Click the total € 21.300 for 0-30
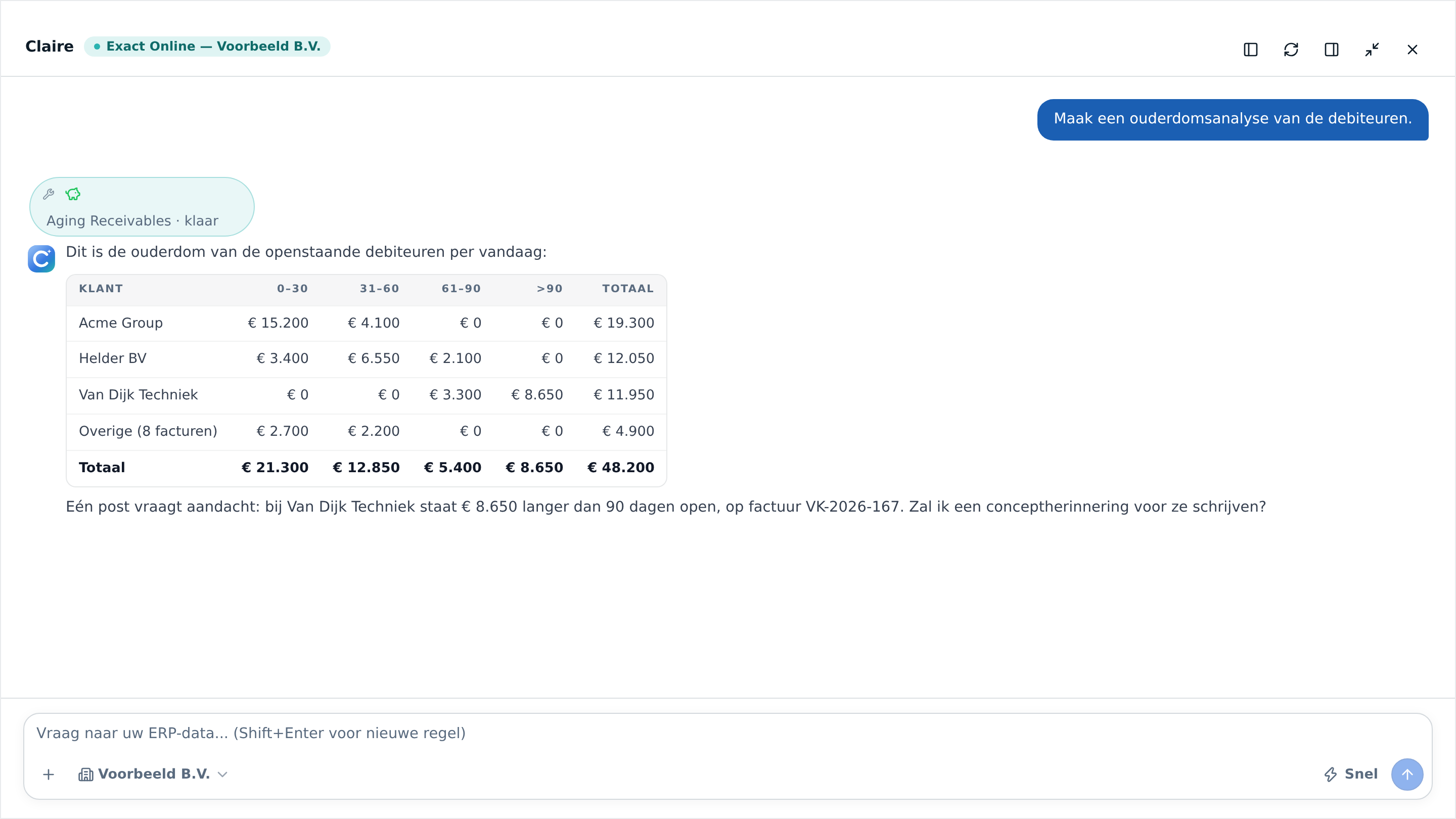The width and height of the screenshot is (1456, 819). coord(275,468)
